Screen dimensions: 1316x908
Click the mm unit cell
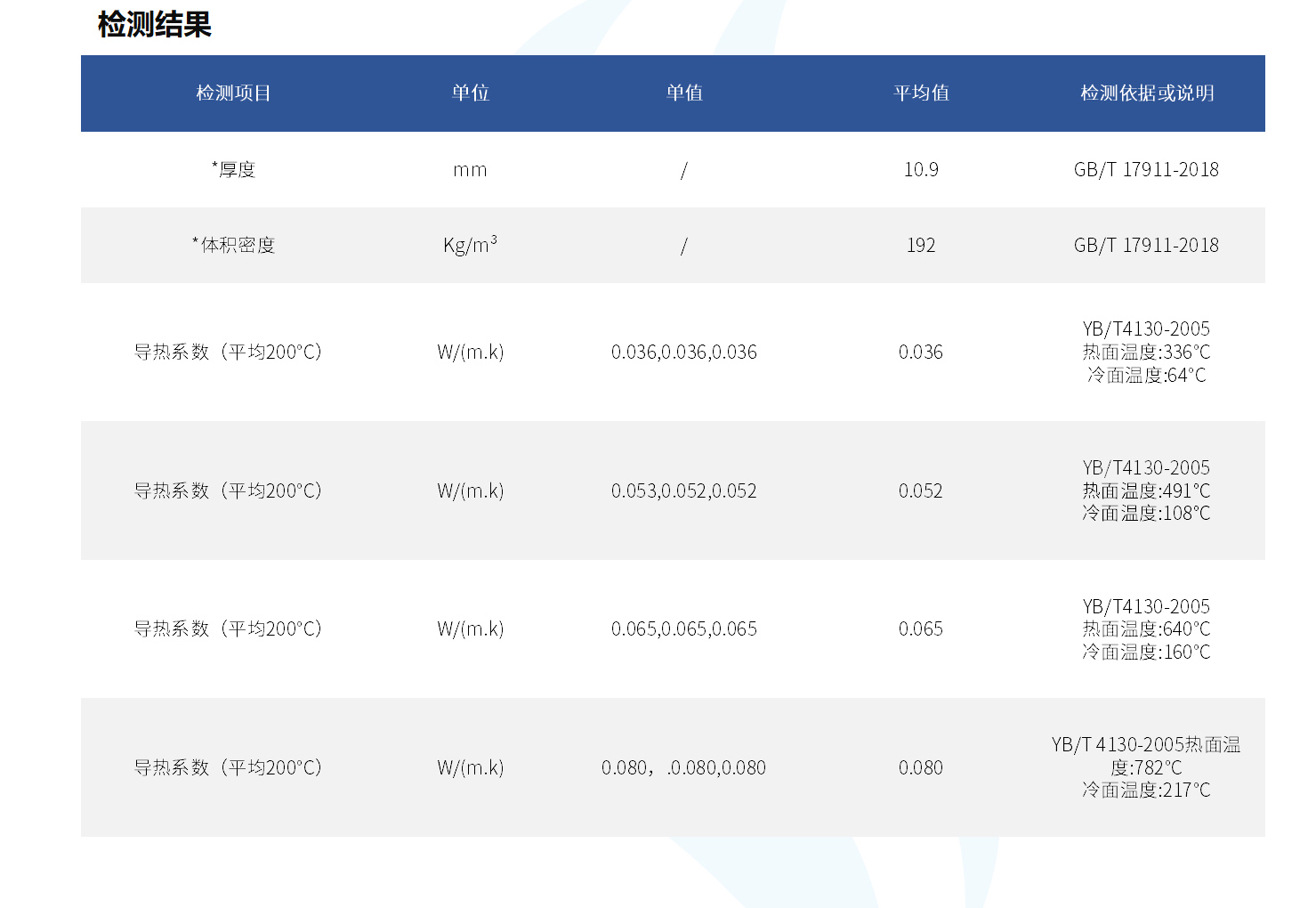[x=470, y=170]
